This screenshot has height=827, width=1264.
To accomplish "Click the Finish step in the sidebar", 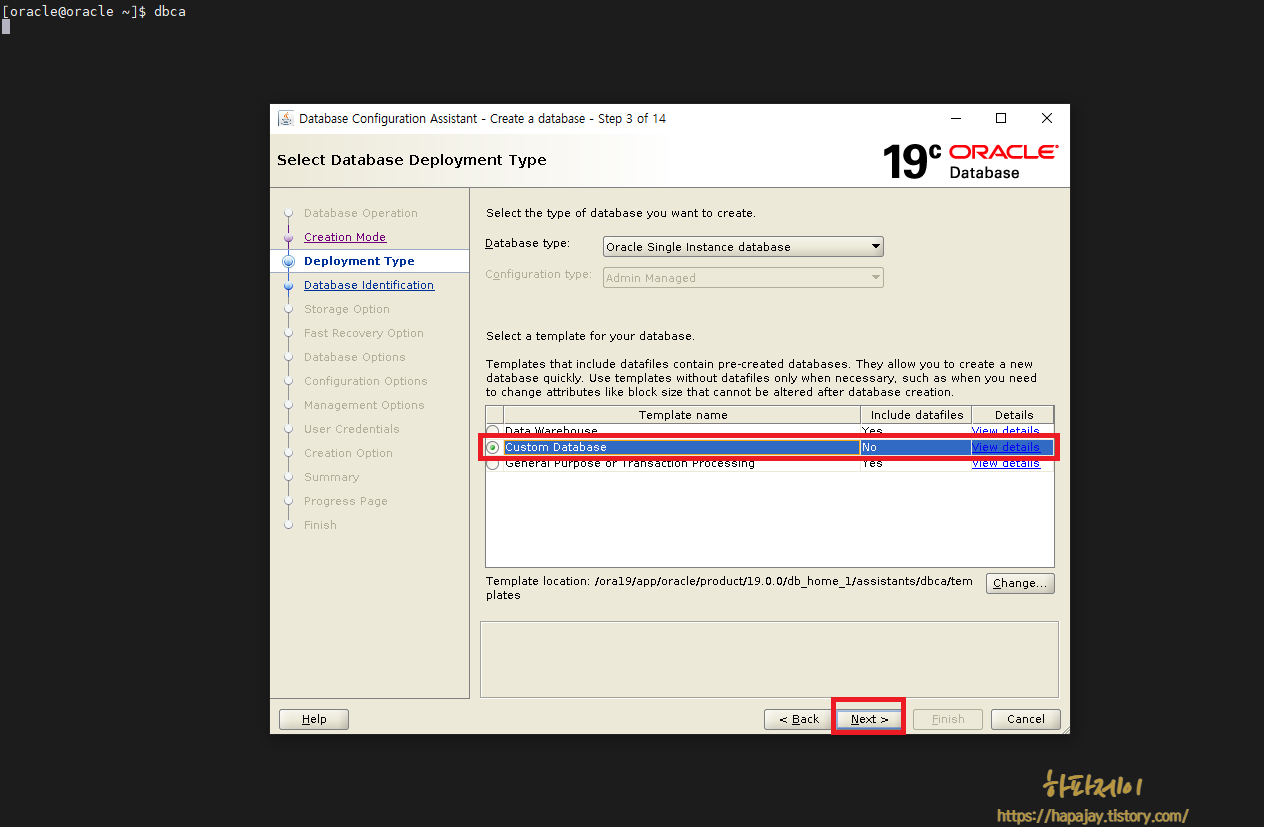I will [320, 525].
